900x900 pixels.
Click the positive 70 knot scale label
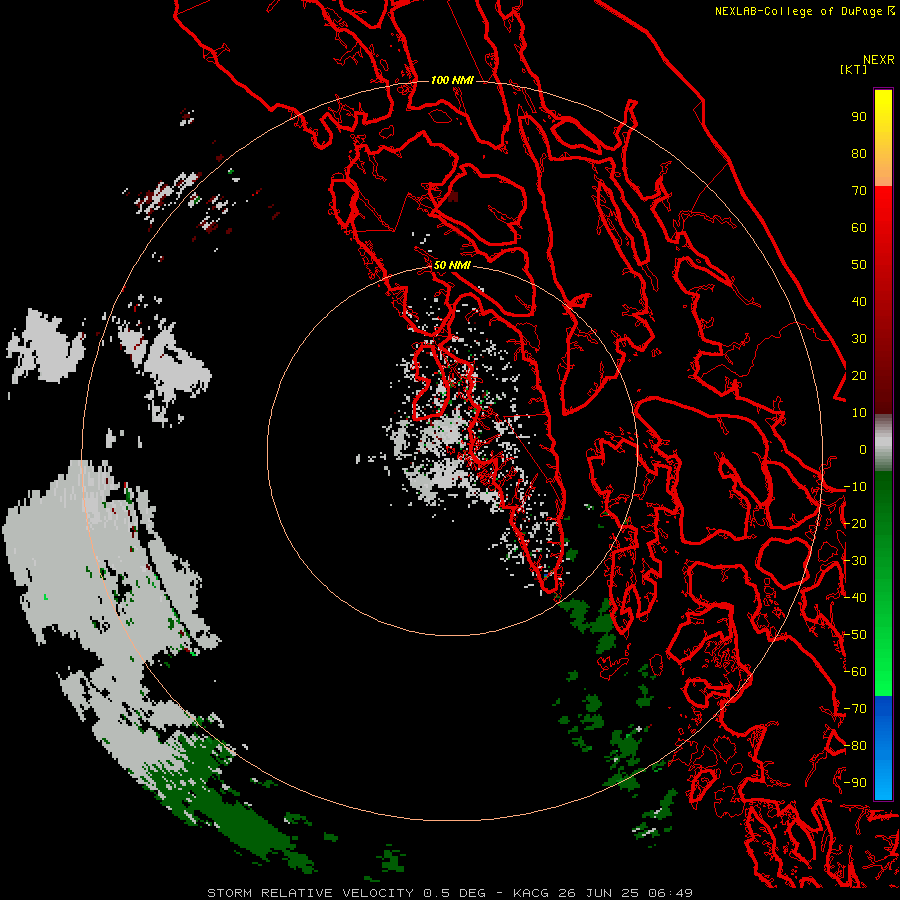click(859, 191)
